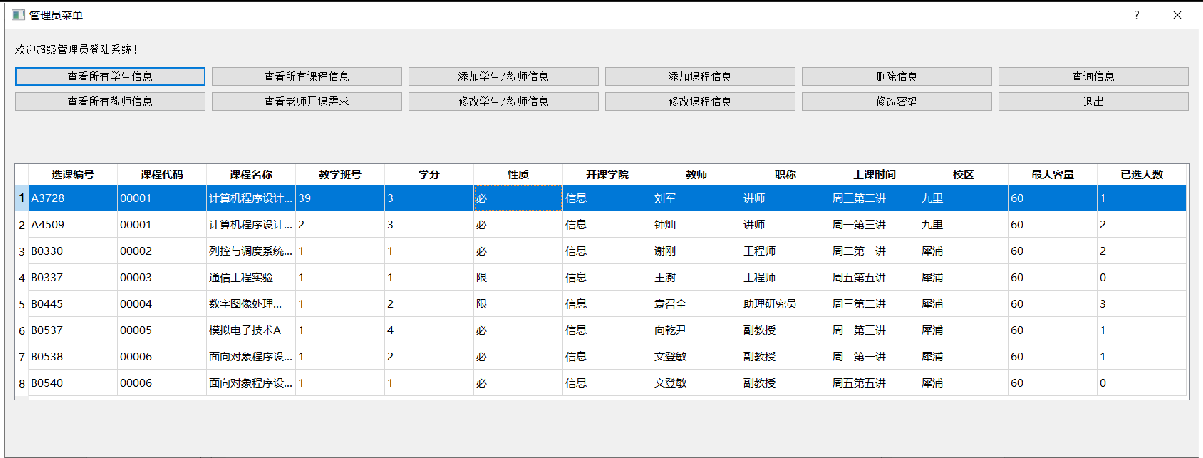
Task: Click the 职称 column header
Action: (x=785, y=174)
